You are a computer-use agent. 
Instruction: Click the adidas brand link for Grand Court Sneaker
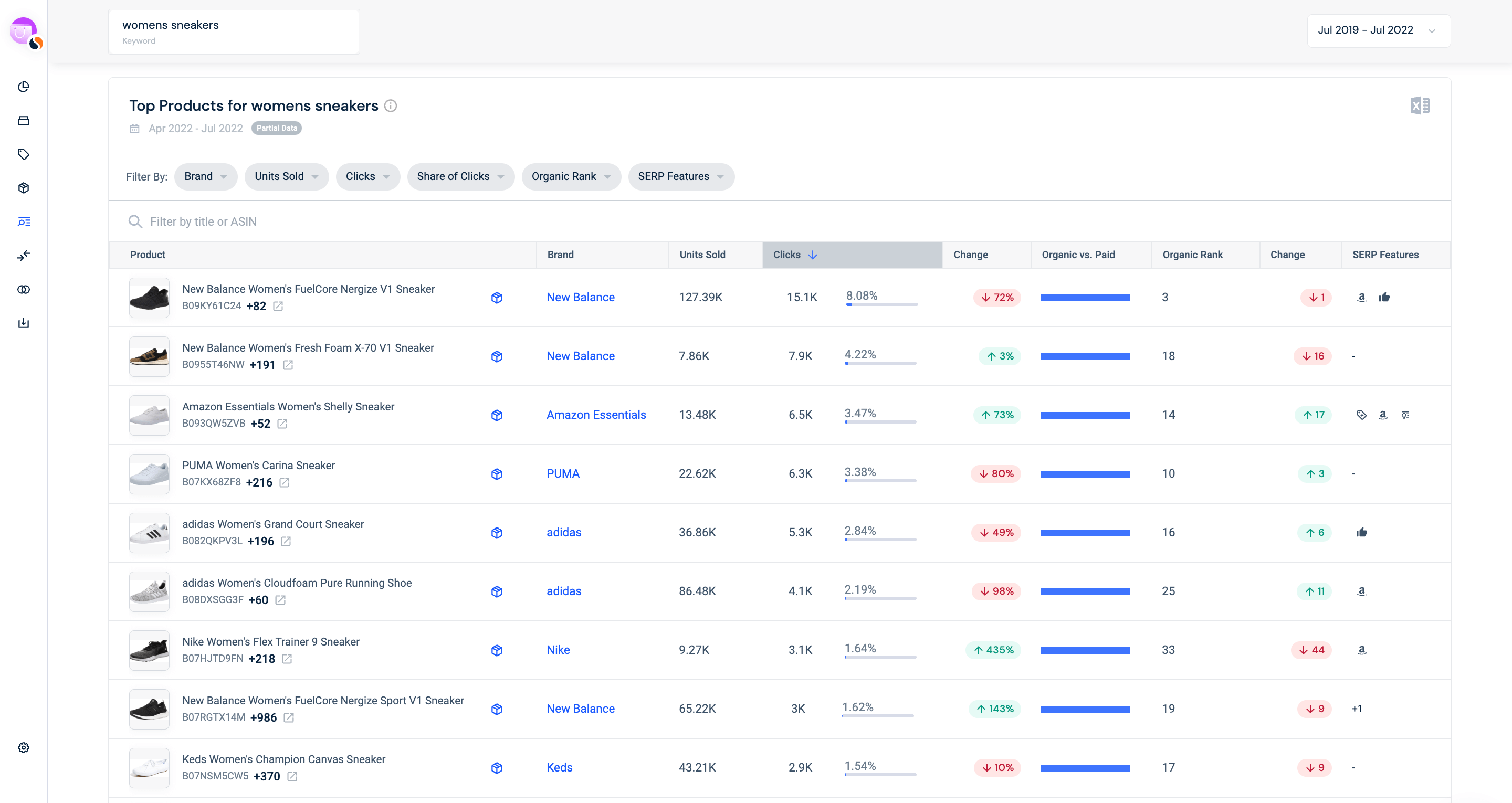(564, 532)
